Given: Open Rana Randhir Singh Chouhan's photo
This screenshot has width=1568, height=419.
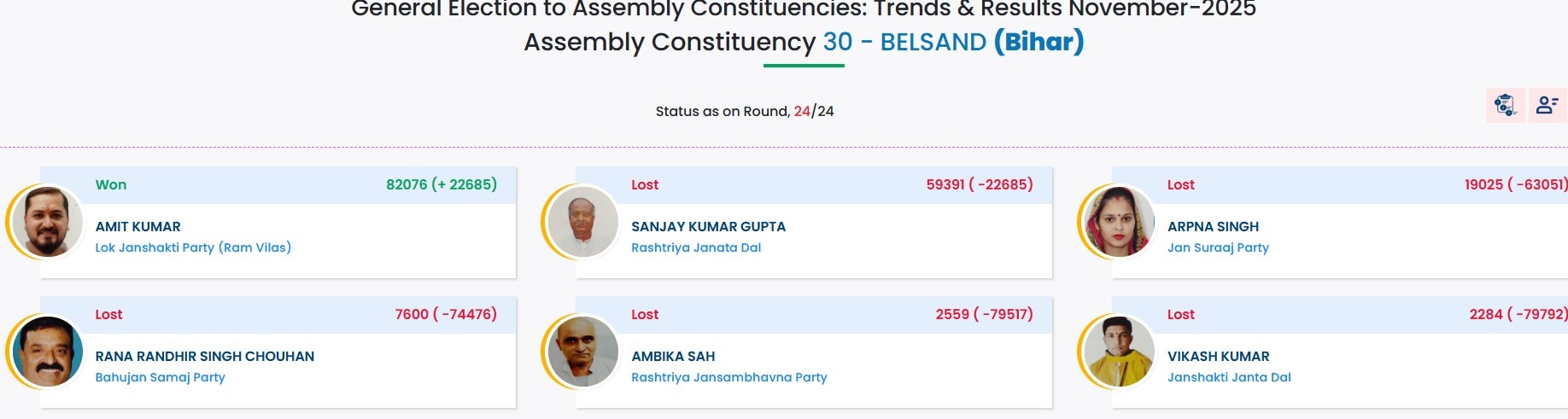Looking at the screenshot, I should (x=48, y=352).
